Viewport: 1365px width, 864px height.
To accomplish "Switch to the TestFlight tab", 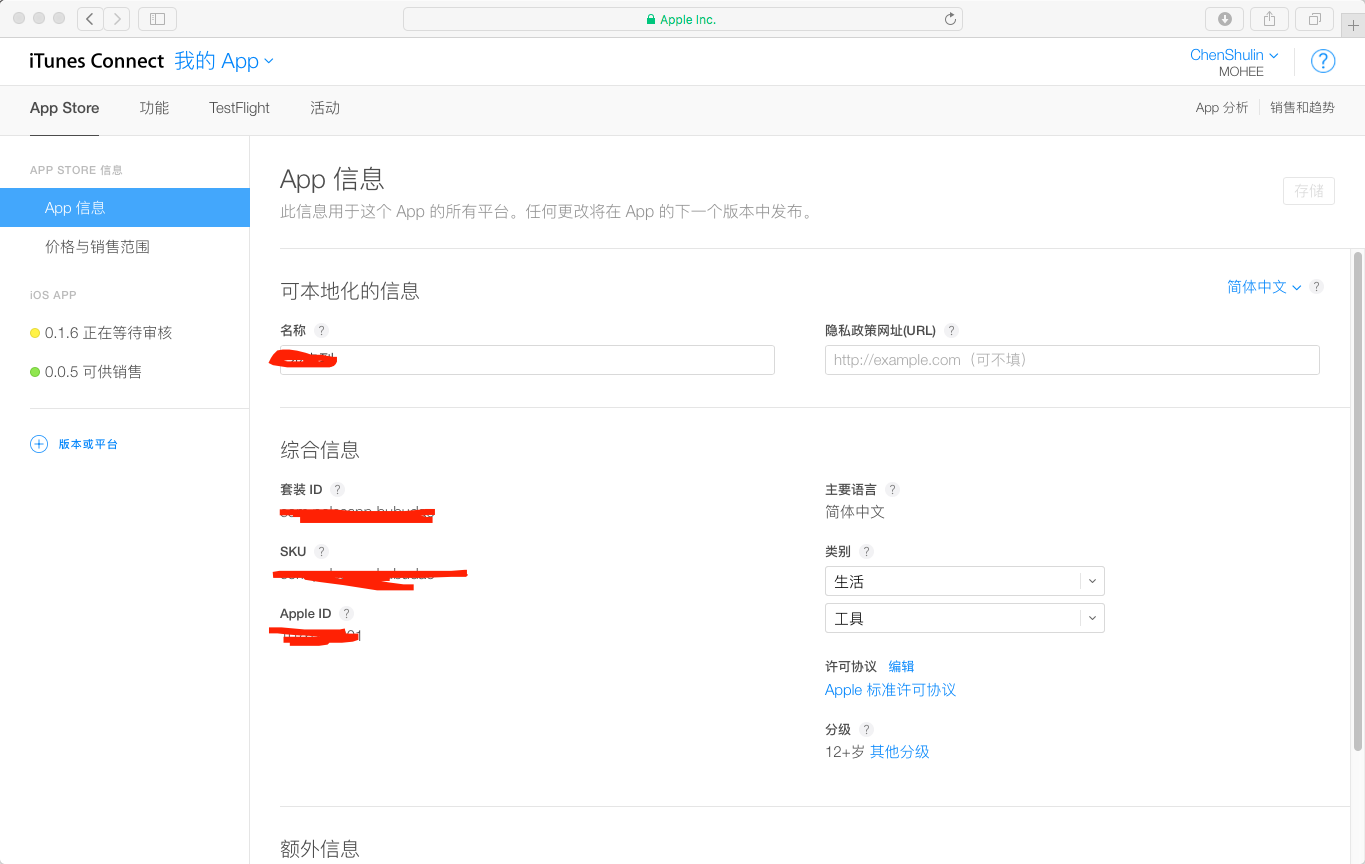I will pyautogui.click(x=239, y=108).
